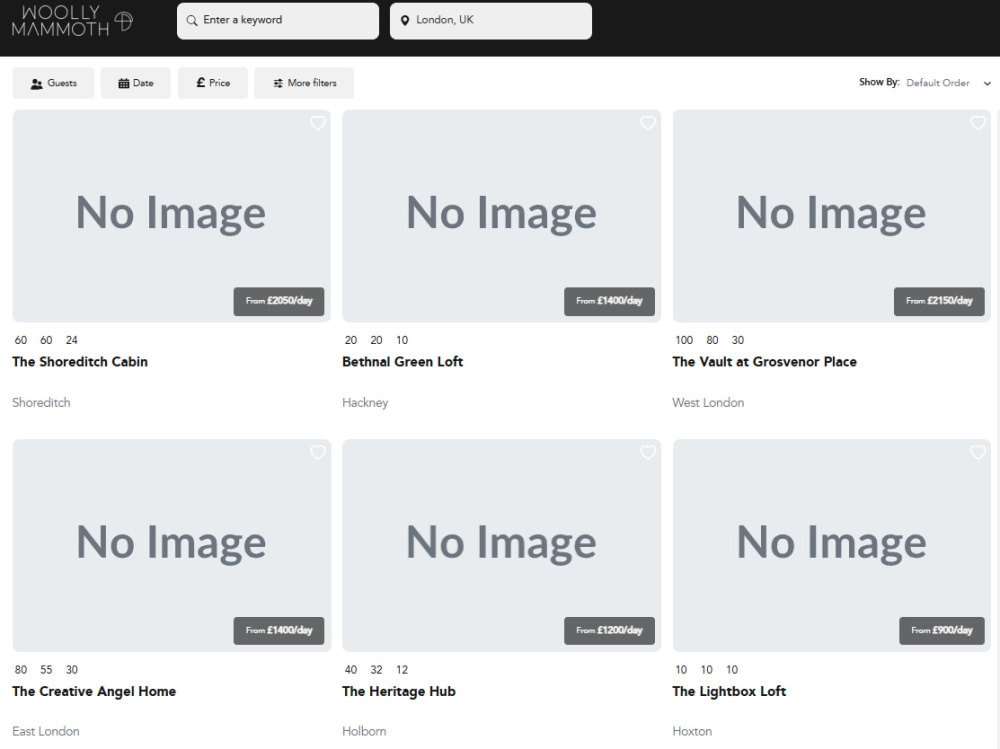Open The Lightbox Loft listing title

pyautogui.click(x=729, y=692)
